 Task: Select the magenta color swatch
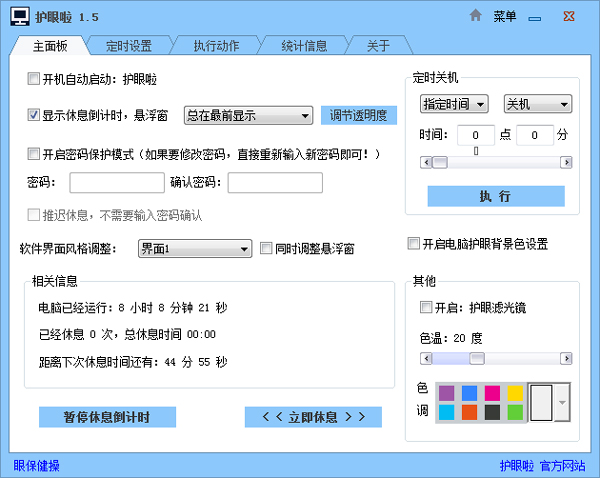tap(492, 393)
